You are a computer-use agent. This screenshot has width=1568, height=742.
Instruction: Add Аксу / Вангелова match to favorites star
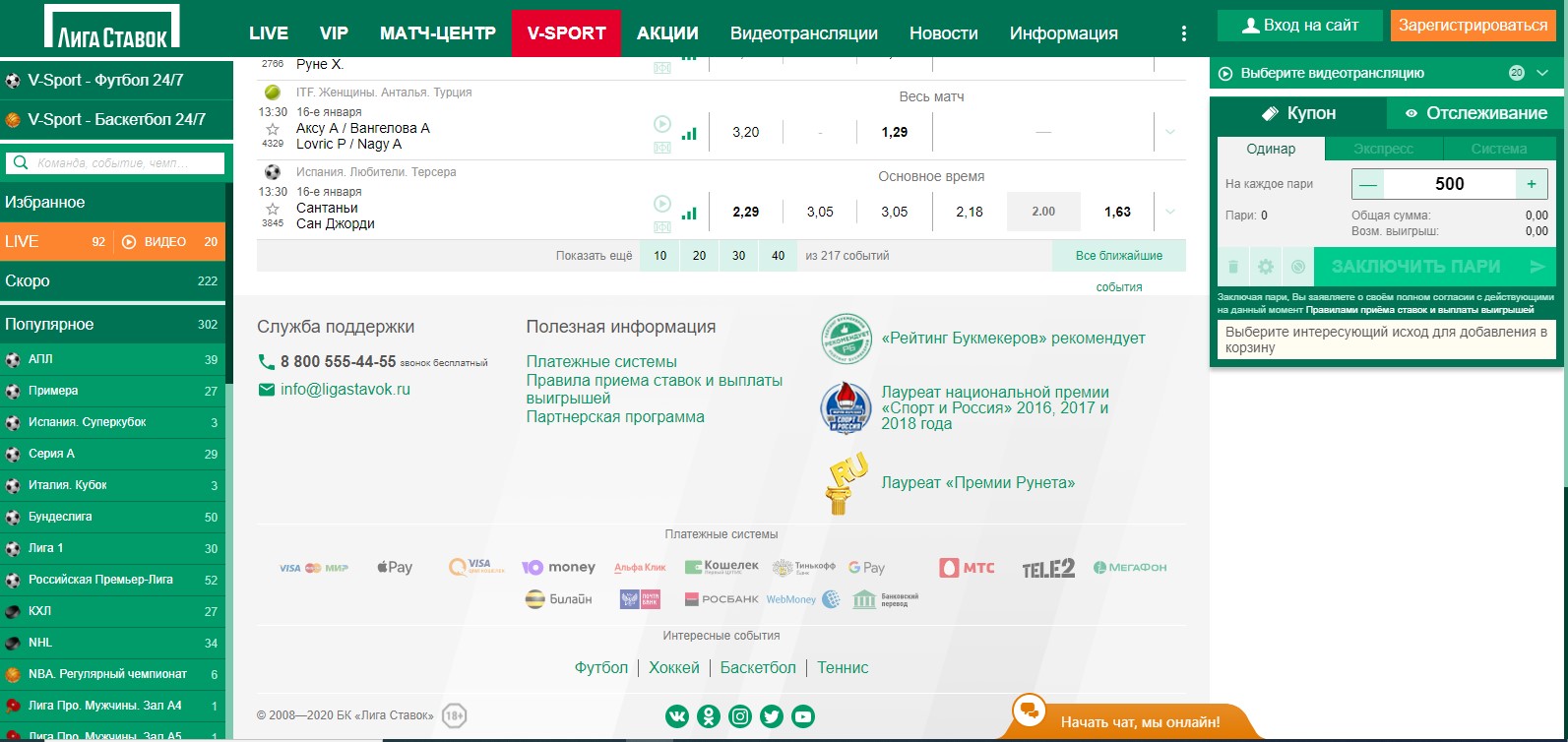coord(273,129)
